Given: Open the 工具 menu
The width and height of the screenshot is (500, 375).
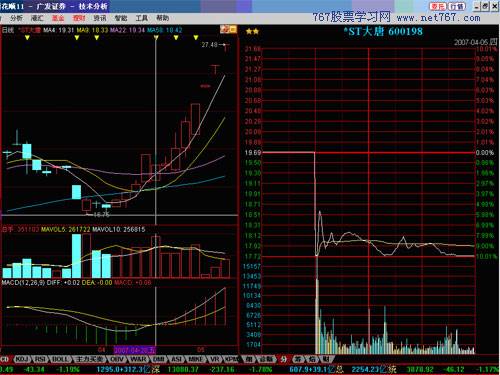Looking at the screenshot, I should pyautogui.click(x=141, y=18).
